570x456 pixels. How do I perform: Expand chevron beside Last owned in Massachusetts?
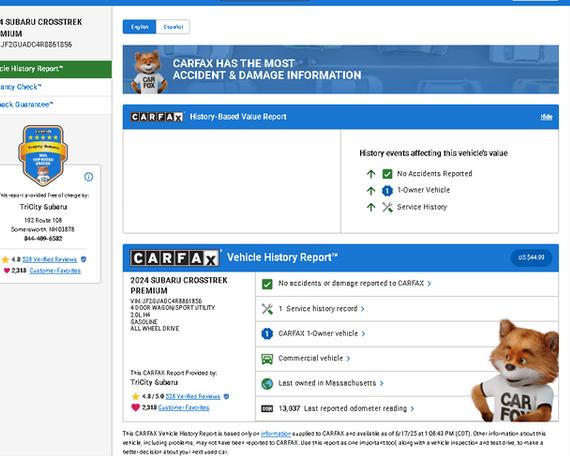click(381, 383)
